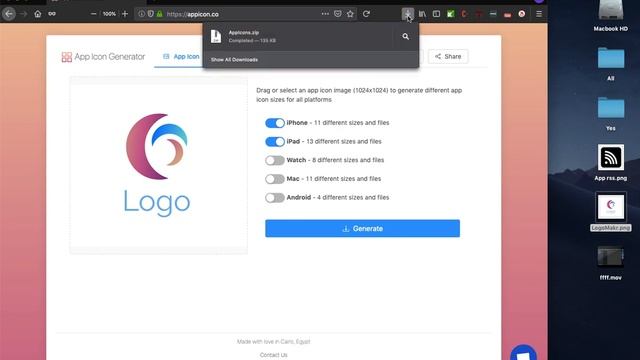Select App rss.png file on desktop

pos(611,162)
